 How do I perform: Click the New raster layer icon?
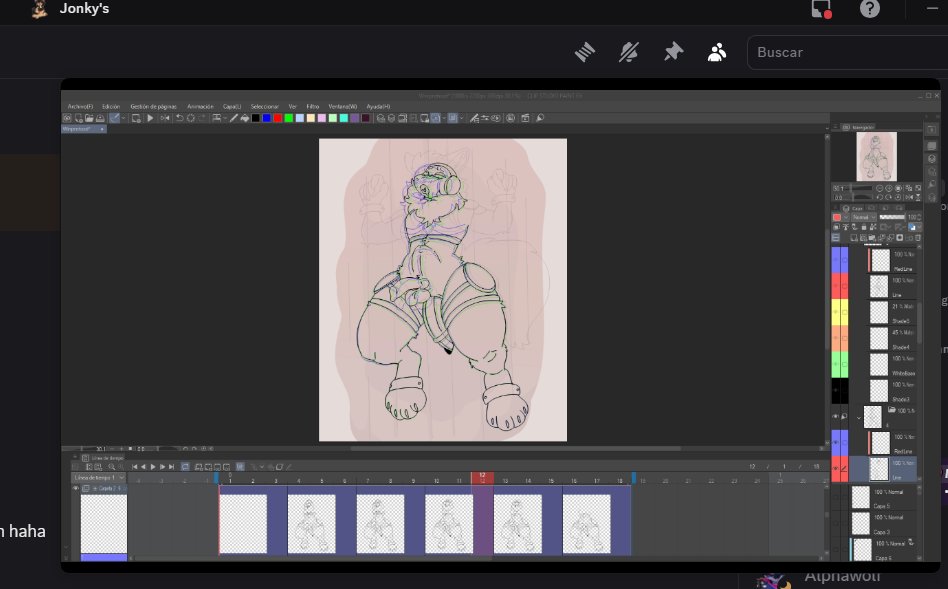coord(854,237)
